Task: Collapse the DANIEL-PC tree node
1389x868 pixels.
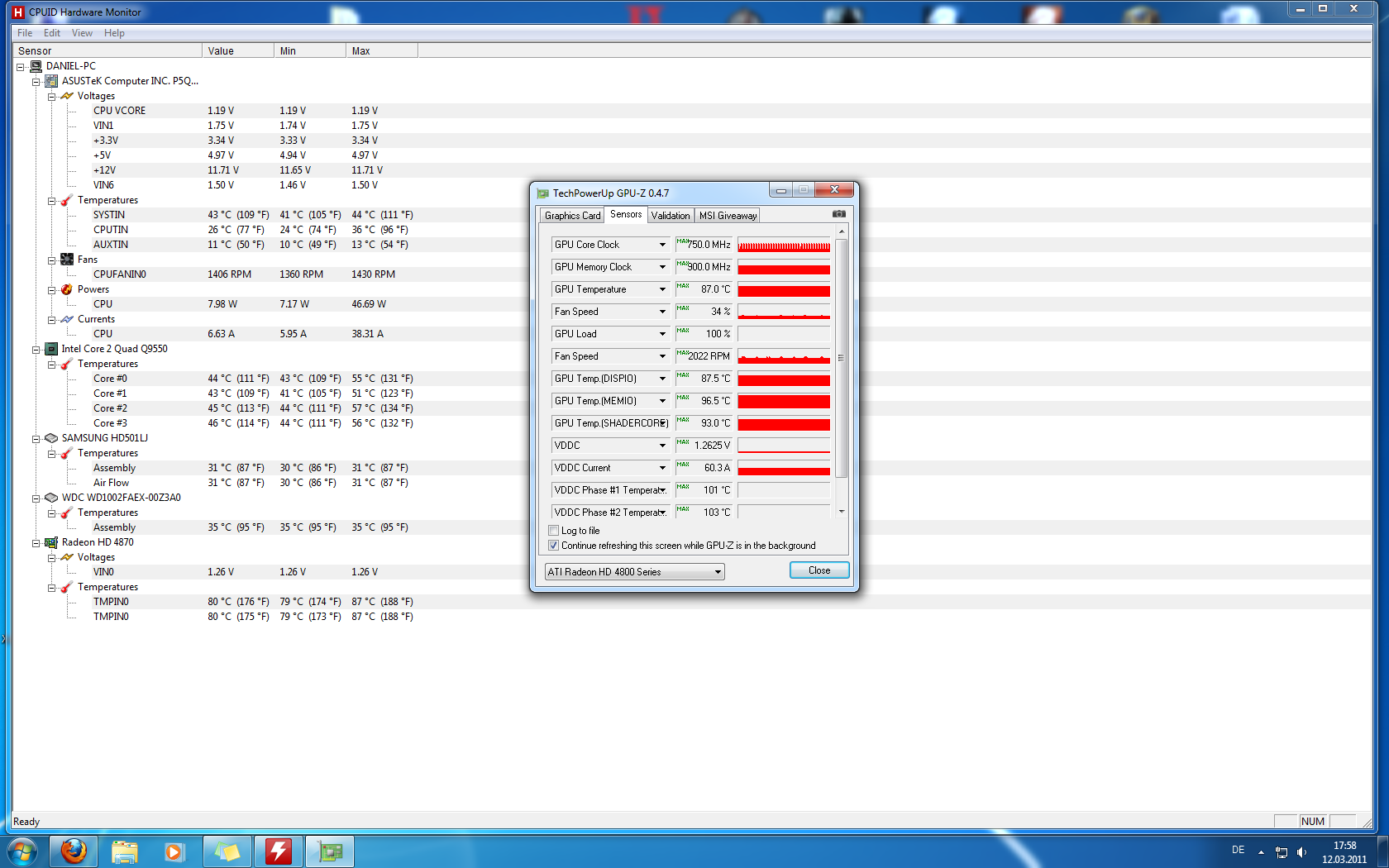Action: [x=21, y=66]
